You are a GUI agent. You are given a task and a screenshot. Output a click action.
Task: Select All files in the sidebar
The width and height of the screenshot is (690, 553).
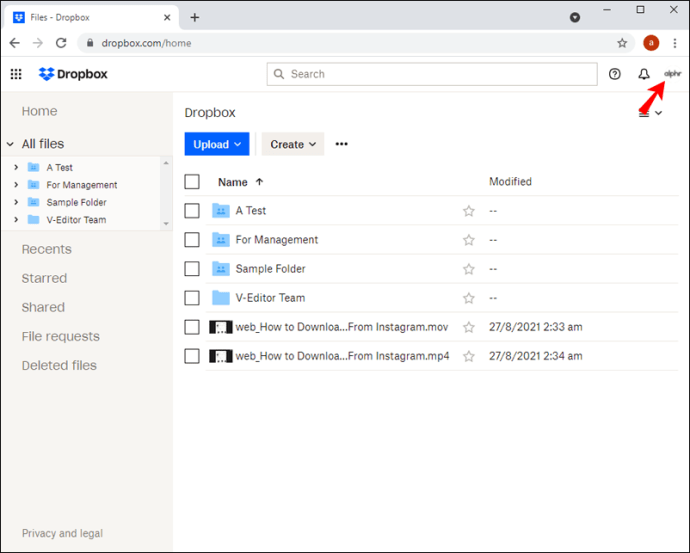43,144
